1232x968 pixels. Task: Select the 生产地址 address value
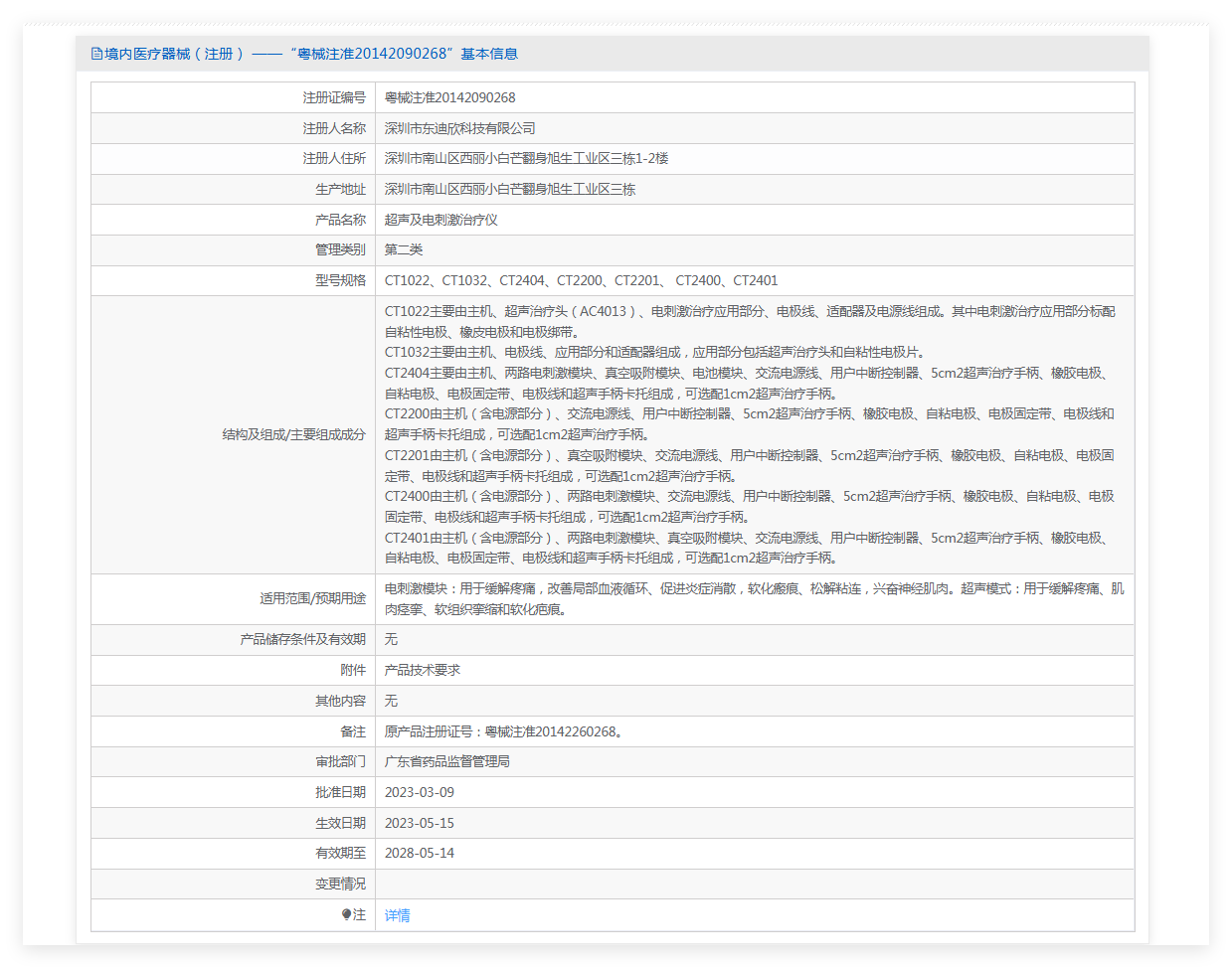[510, 189]
